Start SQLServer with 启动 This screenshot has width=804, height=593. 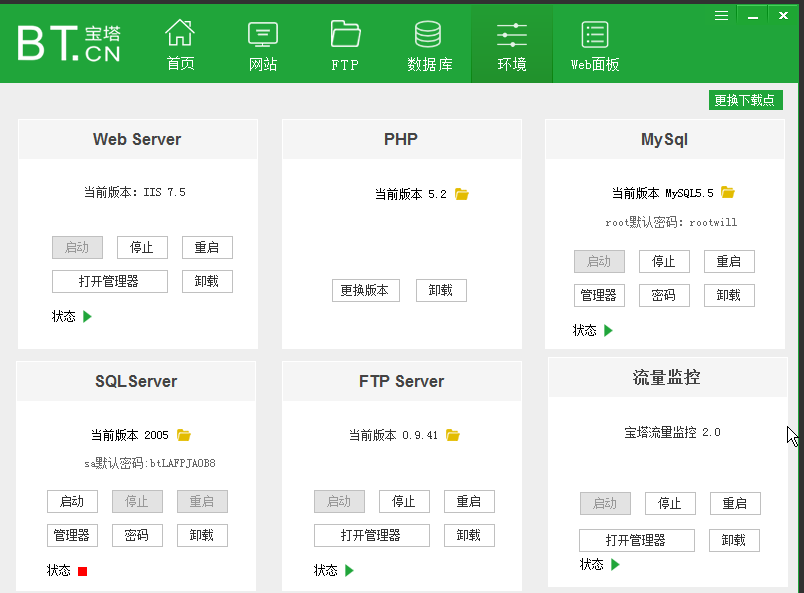coord(72,501)
